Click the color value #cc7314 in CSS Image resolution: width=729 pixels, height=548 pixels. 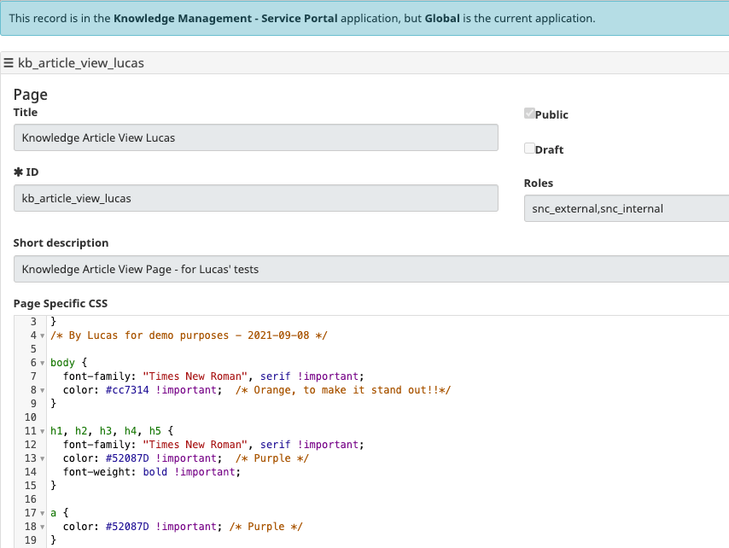pyautogui.click(x=127, y=390)
